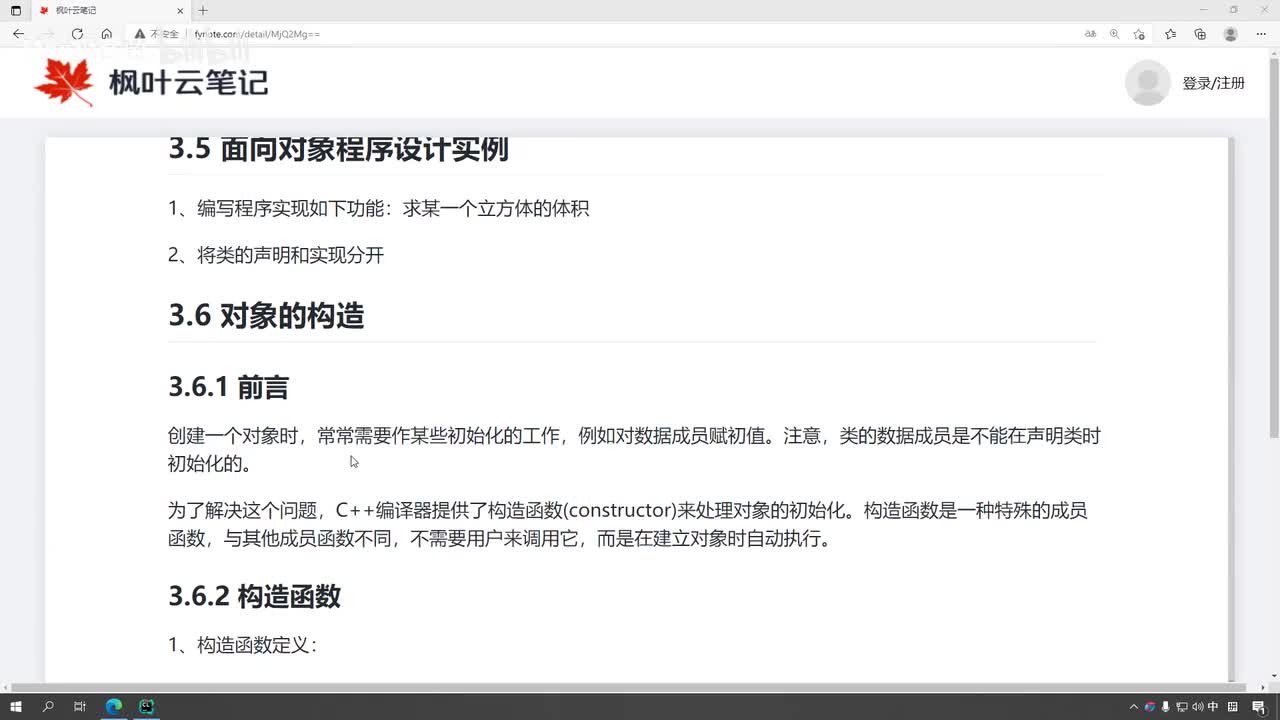The height and width of the screenshot is (720, 1280).
Task: Click Microsoft Edge taskbar icon
Action: [x=114, y=707]
